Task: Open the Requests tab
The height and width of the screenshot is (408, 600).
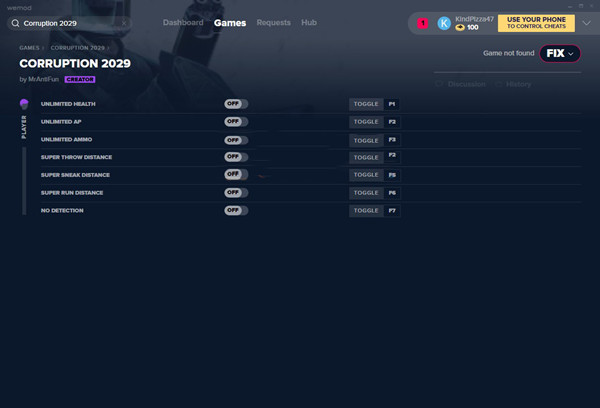Action: [274, 22]
